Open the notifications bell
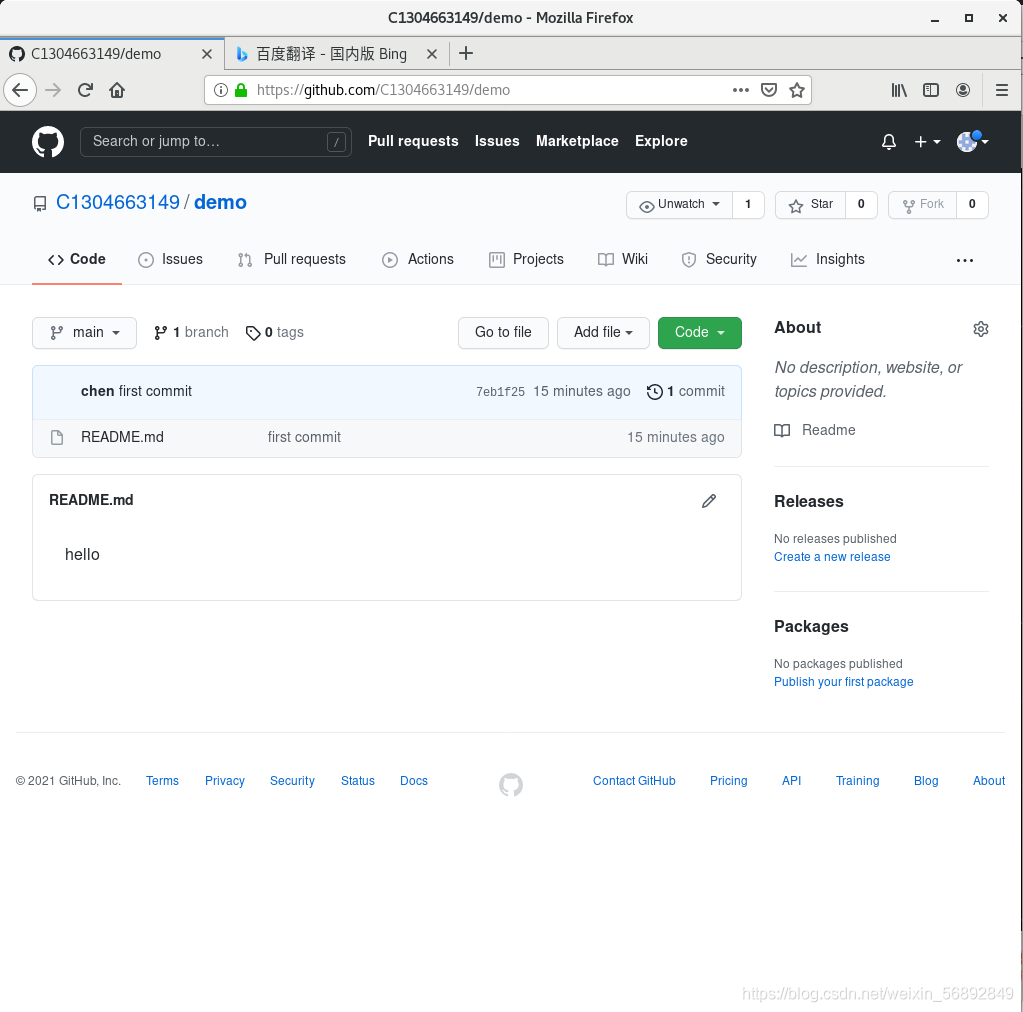 889,142
